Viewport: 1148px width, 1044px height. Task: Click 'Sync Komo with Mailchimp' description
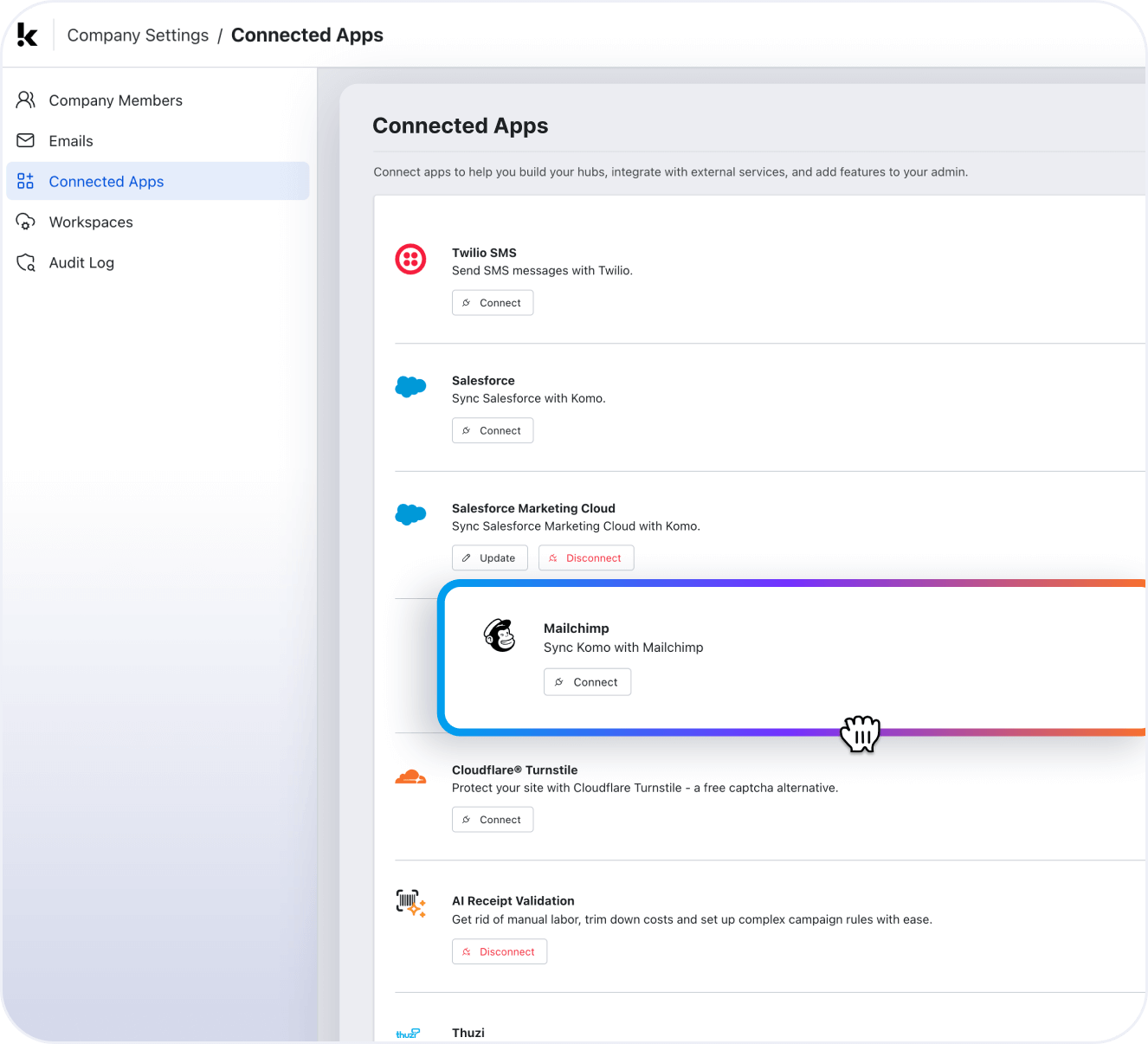coord(623,648)
